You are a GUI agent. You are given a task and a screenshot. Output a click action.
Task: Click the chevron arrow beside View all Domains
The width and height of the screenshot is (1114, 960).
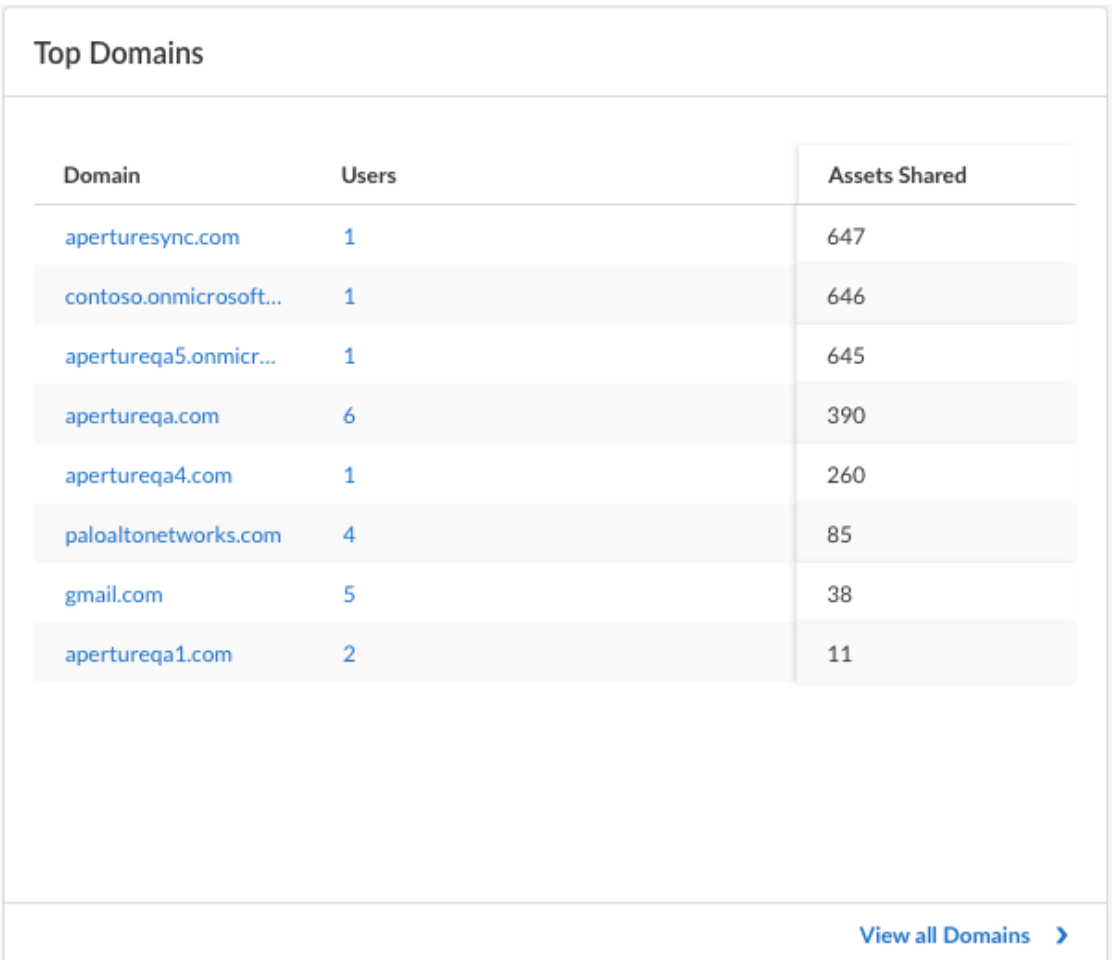point(1062,936)
